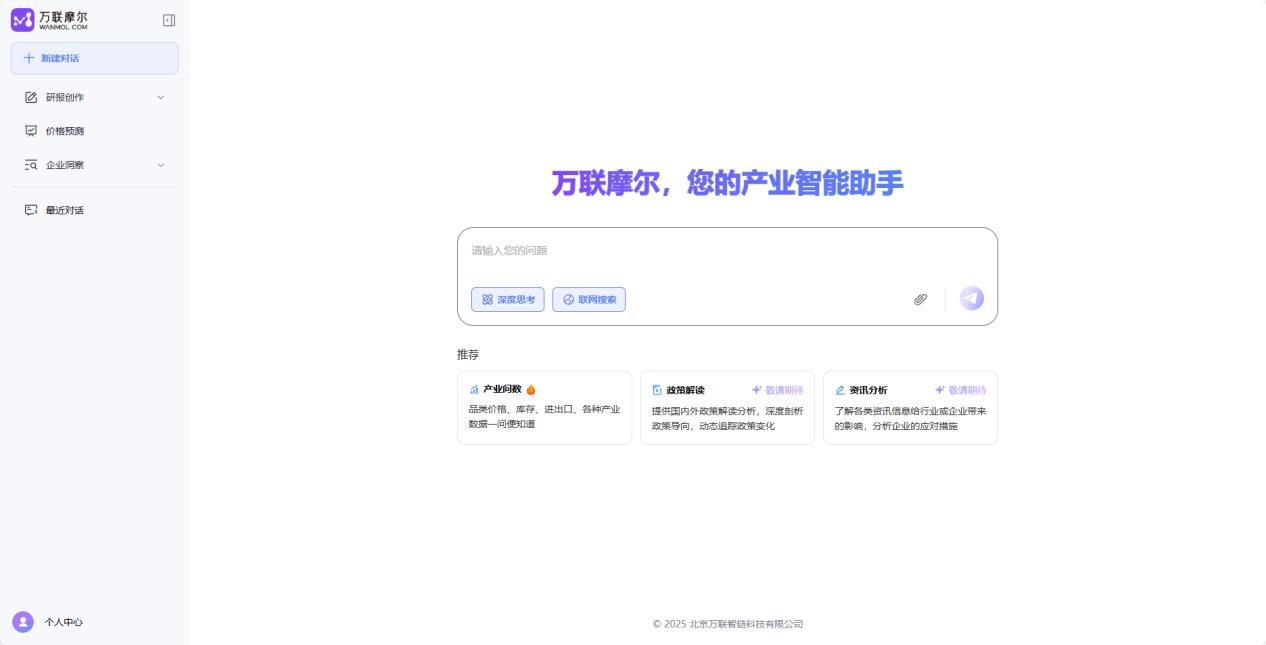Viewport: 1266px width, 645px height.
Task: Click the flame icon on 产业问数 card
Action: 531,390
